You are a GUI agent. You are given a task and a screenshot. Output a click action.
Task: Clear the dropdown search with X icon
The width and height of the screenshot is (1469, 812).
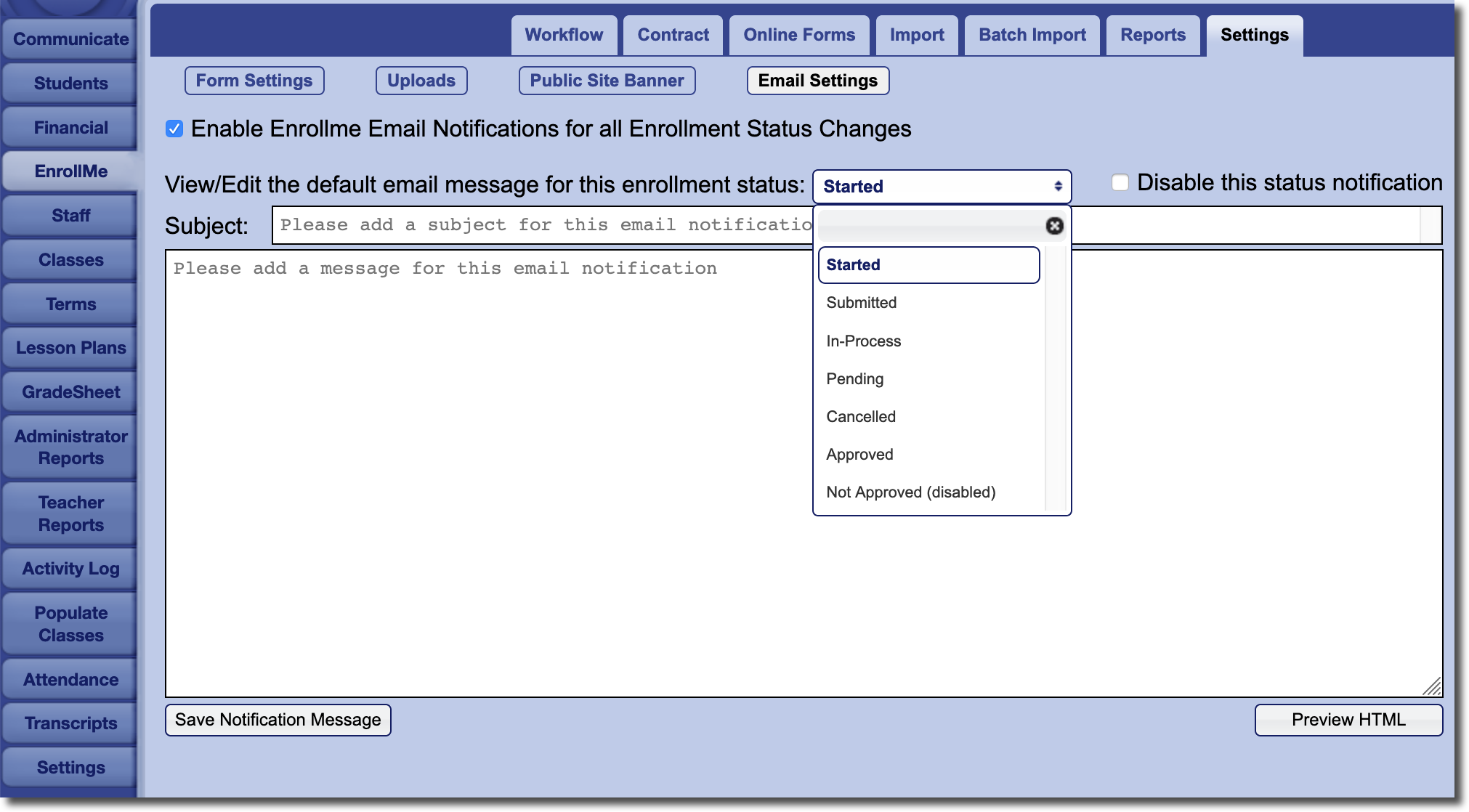(x=1054, y=226)
